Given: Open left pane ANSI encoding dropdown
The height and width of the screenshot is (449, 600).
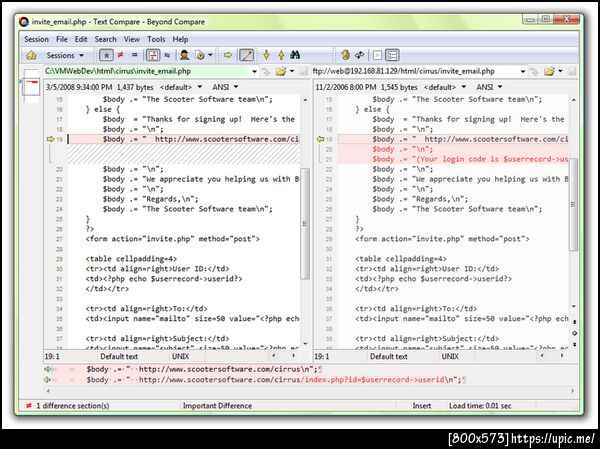Looking at the screenshot, I should (x=225, y=87).
